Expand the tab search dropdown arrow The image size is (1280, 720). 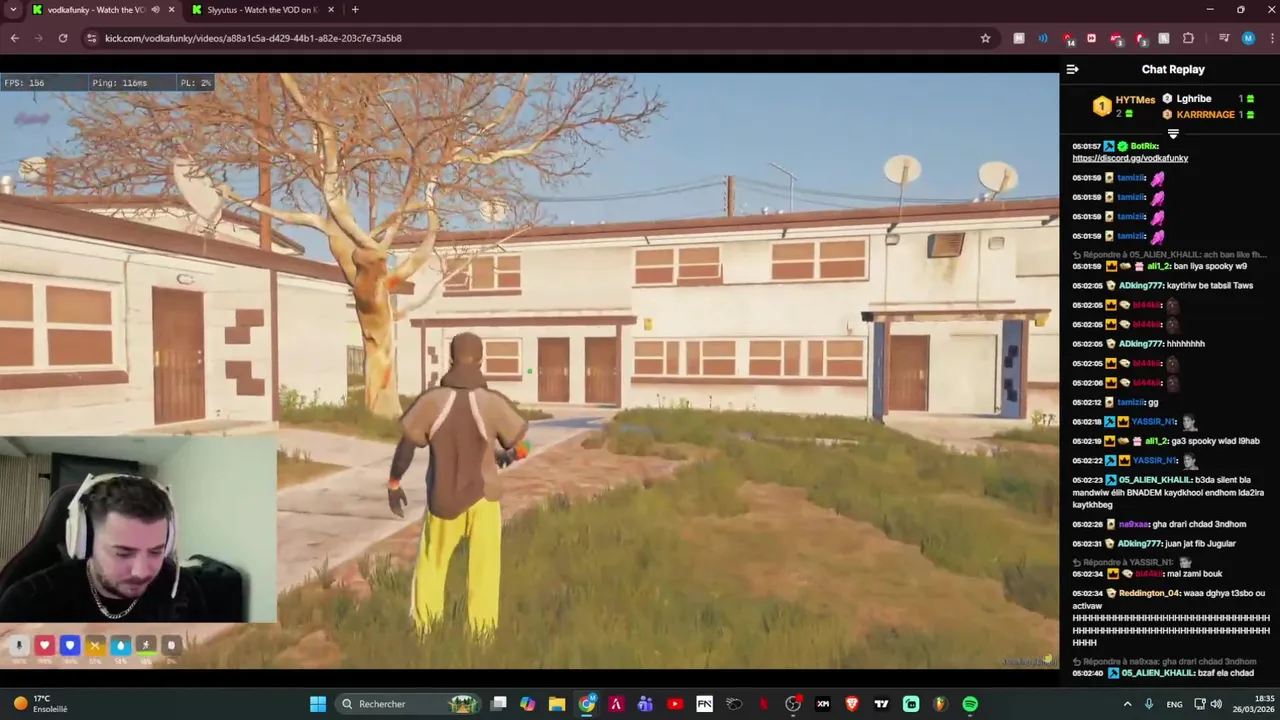coord(13,10)
